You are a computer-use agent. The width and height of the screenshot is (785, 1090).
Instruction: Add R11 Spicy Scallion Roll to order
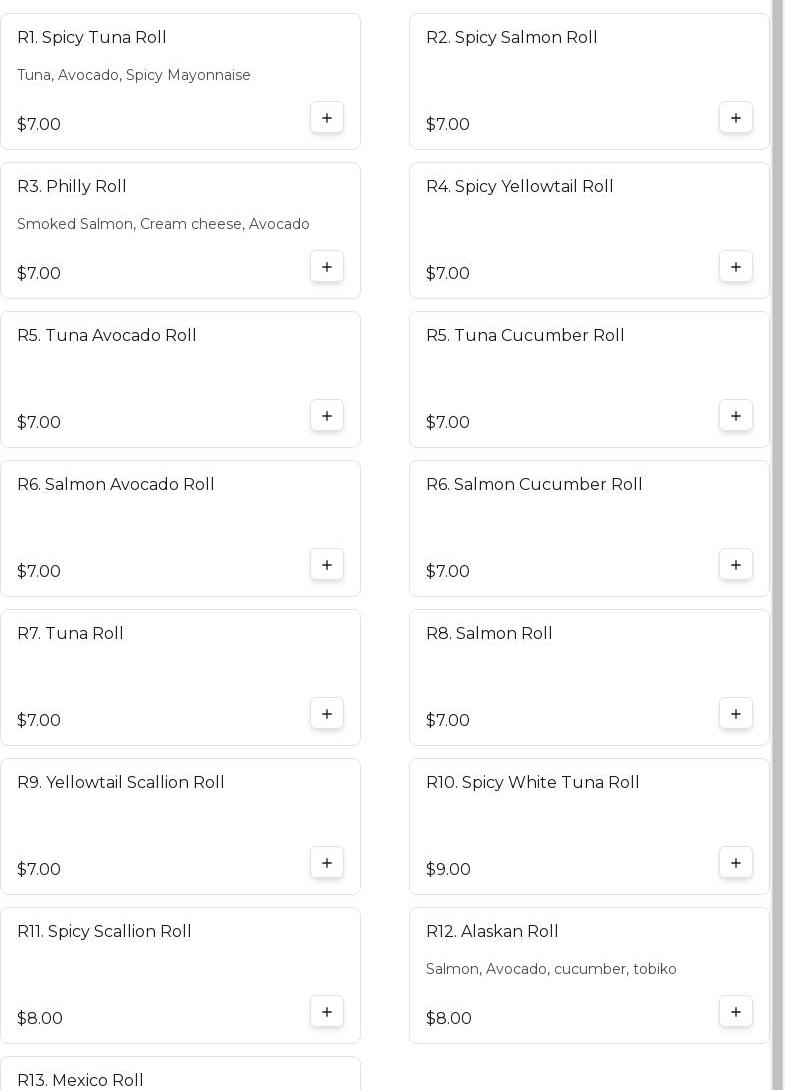(x=327, y=1012)
